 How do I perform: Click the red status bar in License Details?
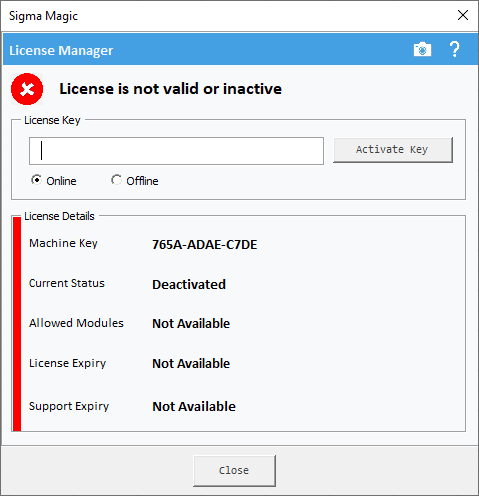(x=17, y=324)
